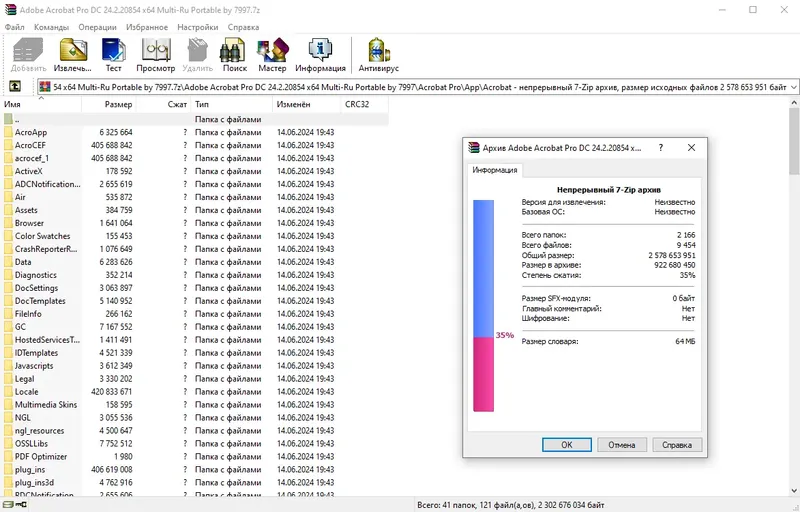Select the Assets folder row

pyautogui.click(x=194, y=210)
